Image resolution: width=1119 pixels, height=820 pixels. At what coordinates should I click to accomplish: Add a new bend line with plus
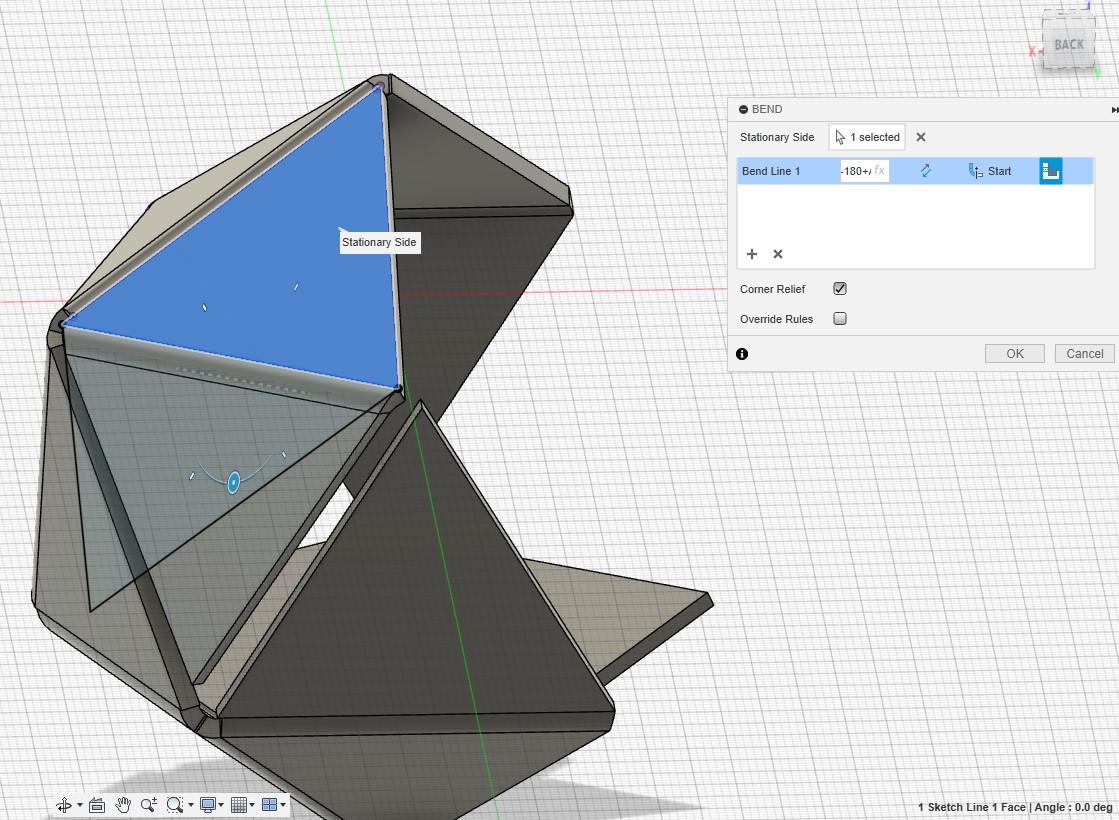click(x=751, y=254)
